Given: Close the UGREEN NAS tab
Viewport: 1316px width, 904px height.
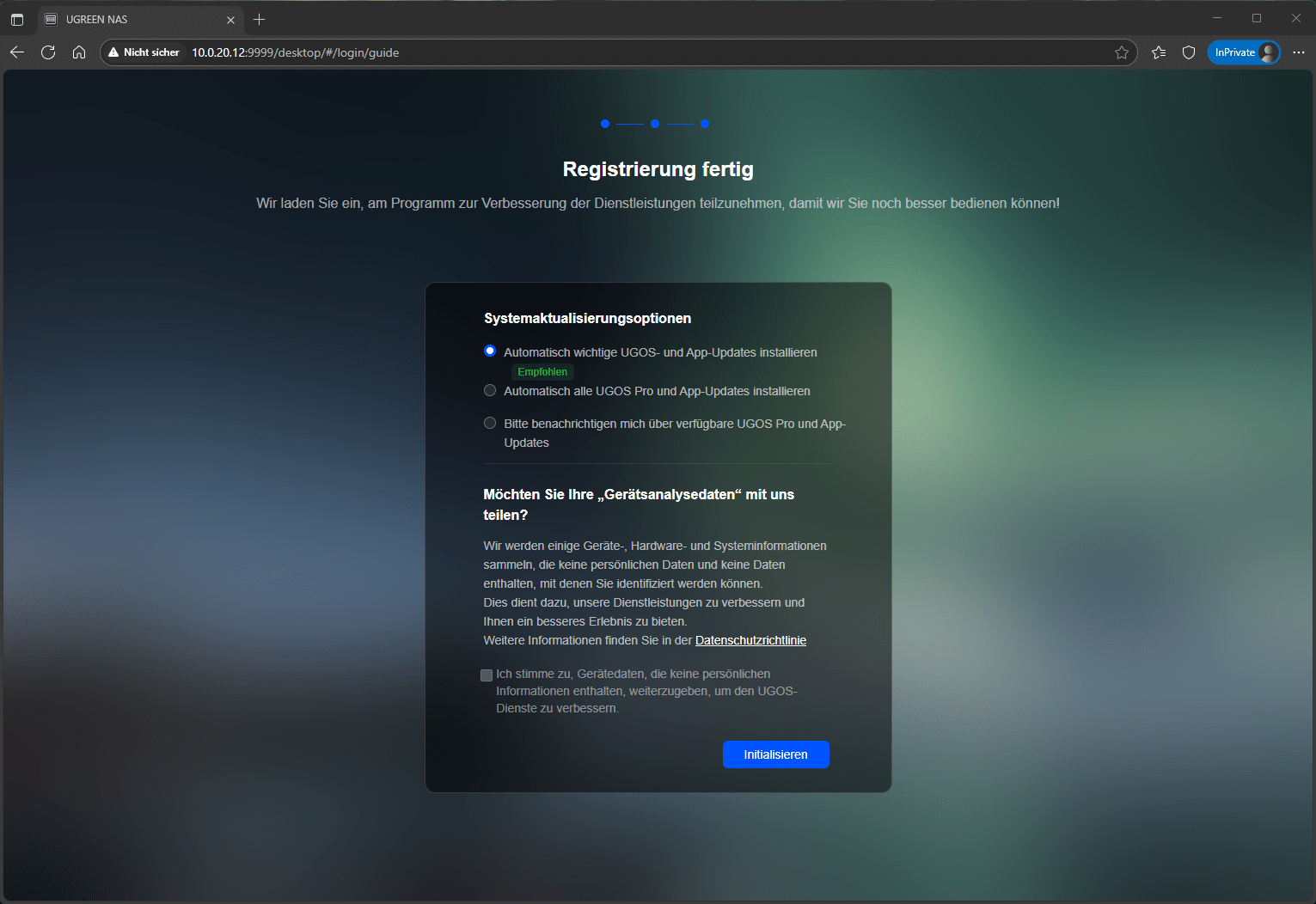Looking at the screenshot, I should click(230, 20).
